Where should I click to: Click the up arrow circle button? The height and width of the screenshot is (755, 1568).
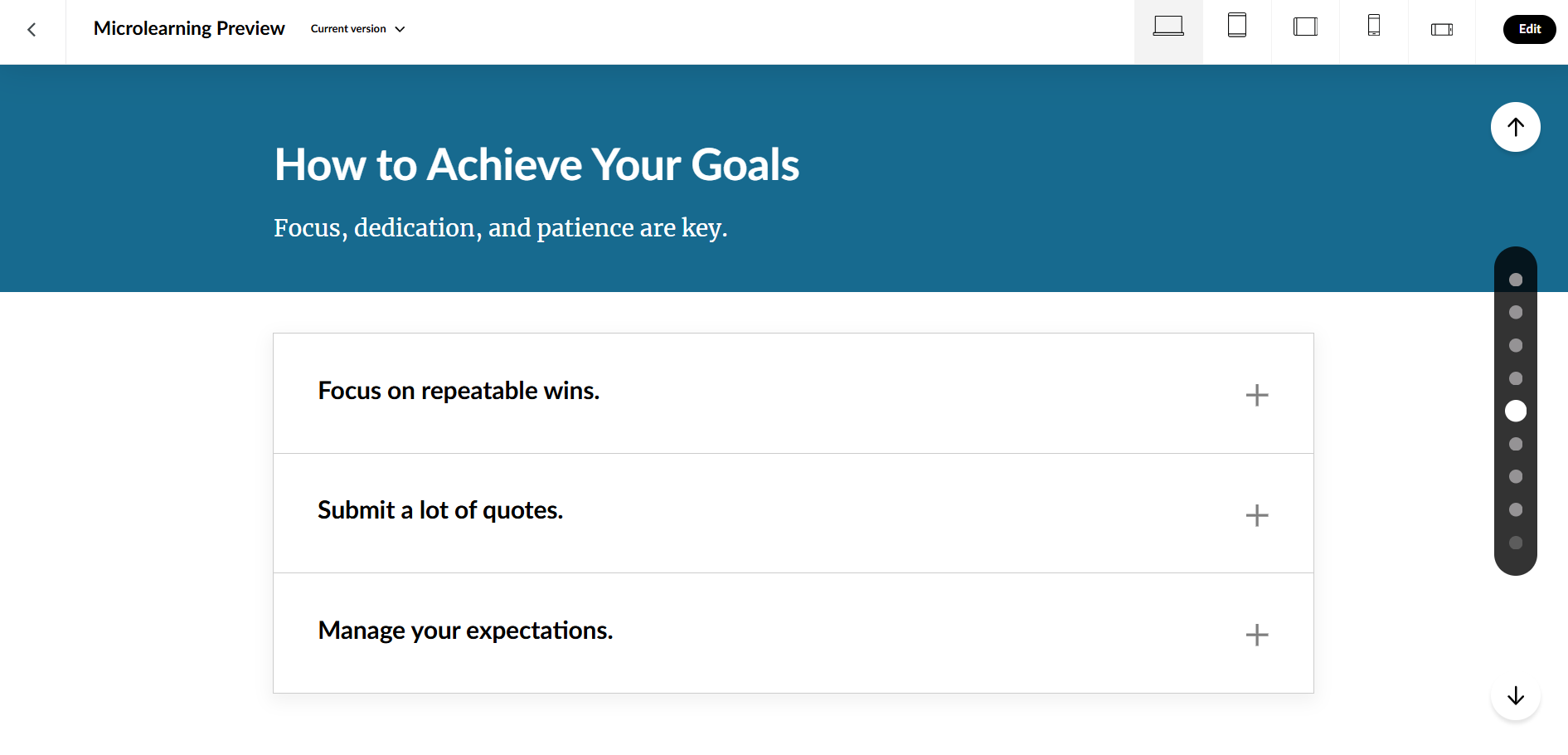1515,127
